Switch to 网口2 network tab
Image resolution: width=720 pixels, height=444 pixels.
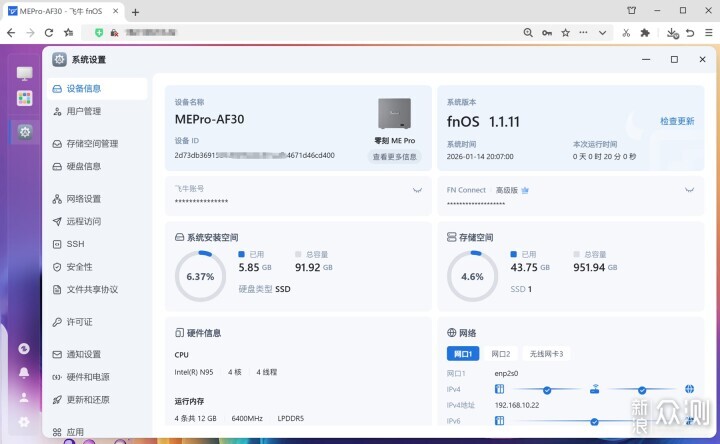501,354
